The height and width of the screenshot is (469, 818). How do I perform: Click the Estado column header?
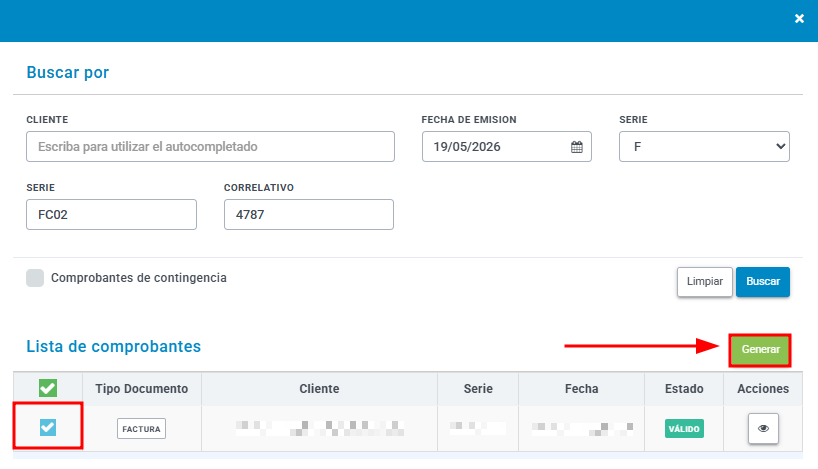(684, 389)
